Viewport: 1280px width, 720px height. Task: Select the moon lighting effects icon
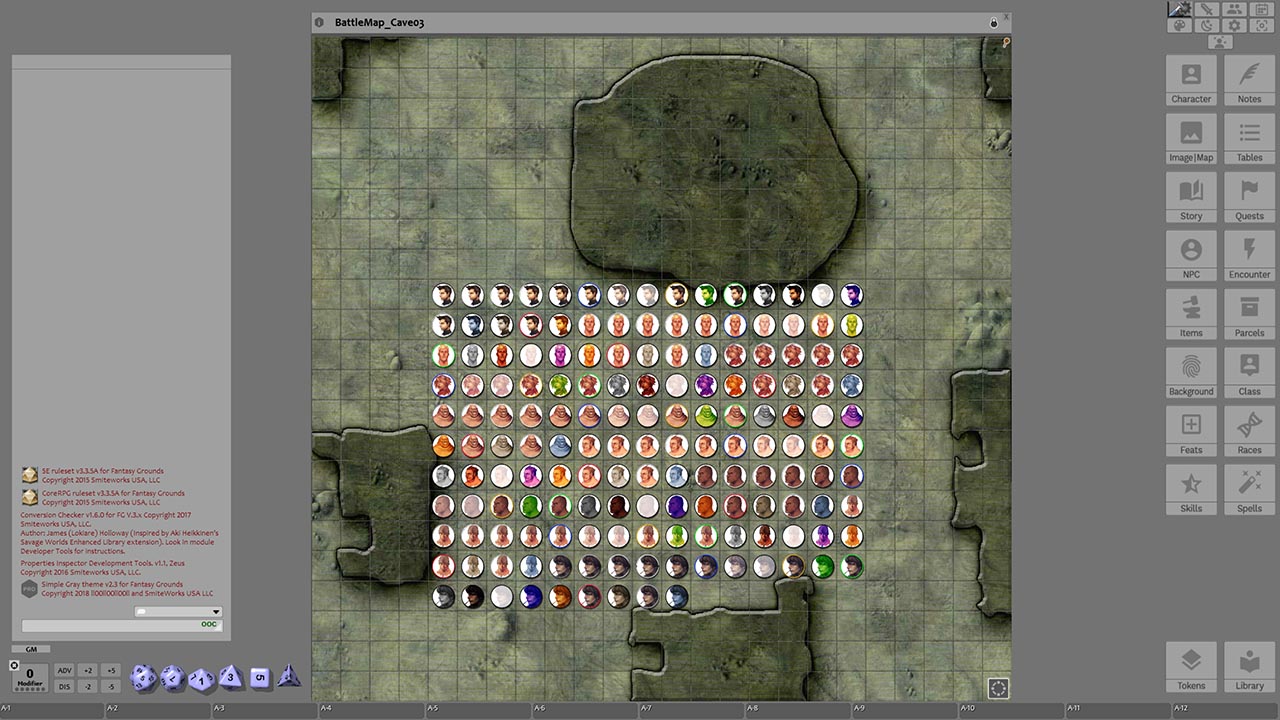click(1207, 26)
